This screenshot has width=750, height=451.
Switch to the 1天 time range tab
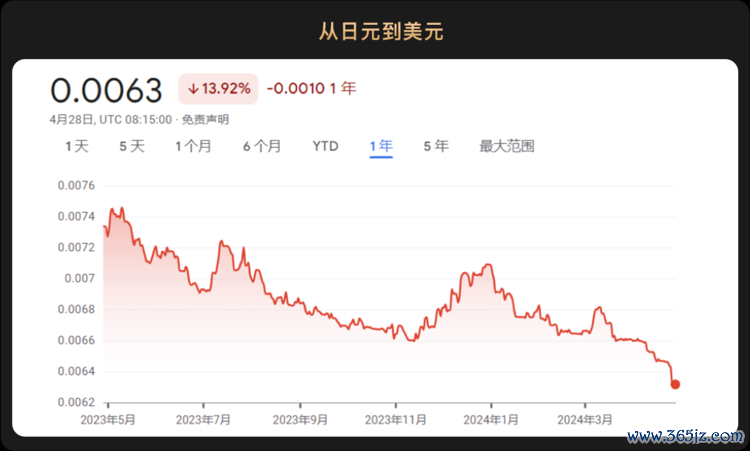[x=77, y=146]
